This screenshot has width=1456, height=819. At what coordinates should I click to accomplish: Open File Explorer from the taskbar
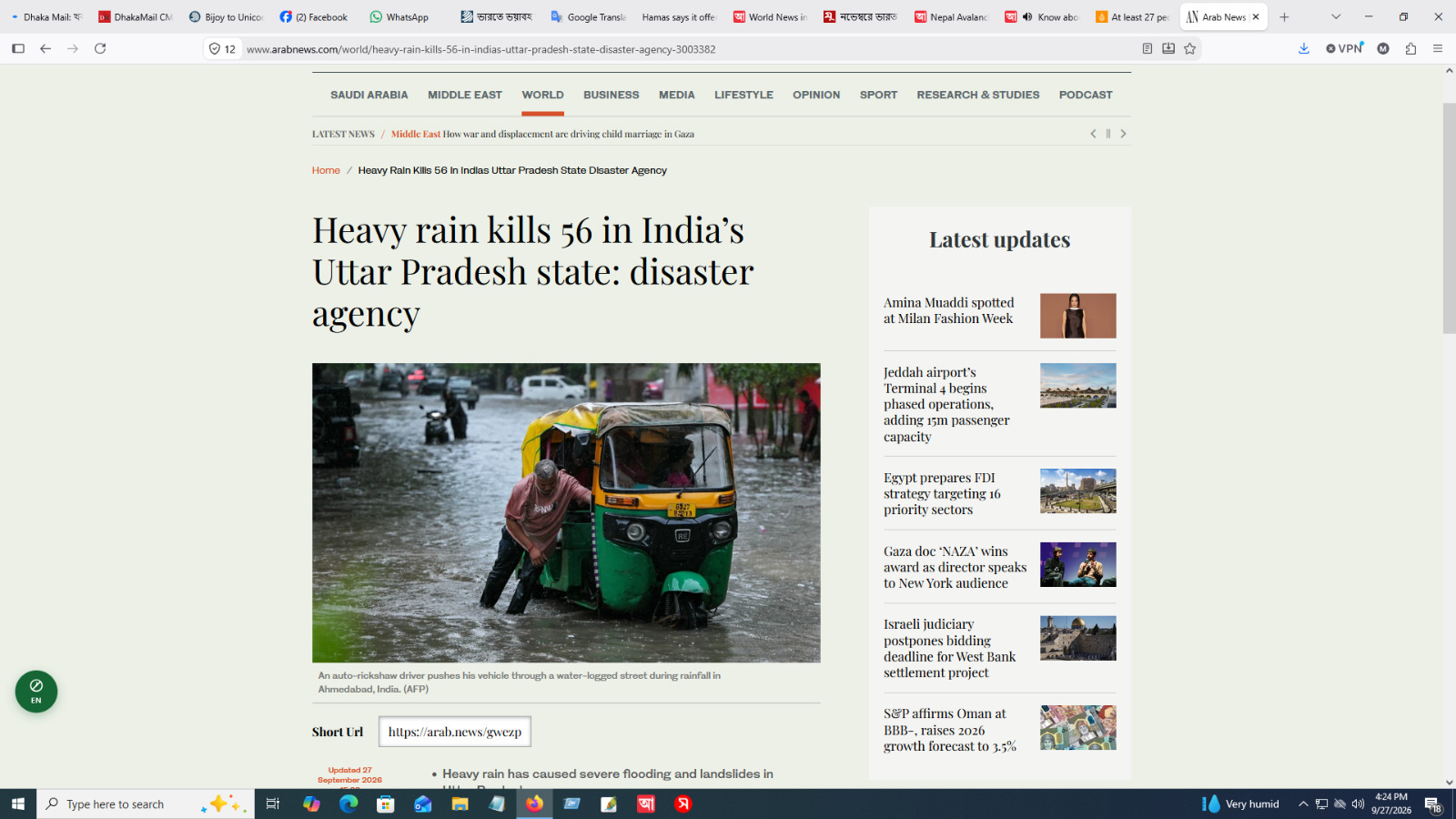tap(460, 804)
